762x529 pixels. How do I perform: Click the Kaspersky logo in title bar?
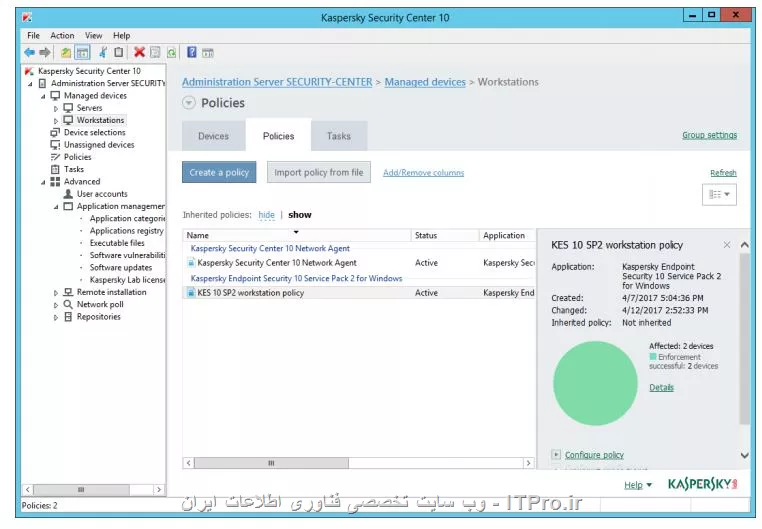click(x=27, y=17)
